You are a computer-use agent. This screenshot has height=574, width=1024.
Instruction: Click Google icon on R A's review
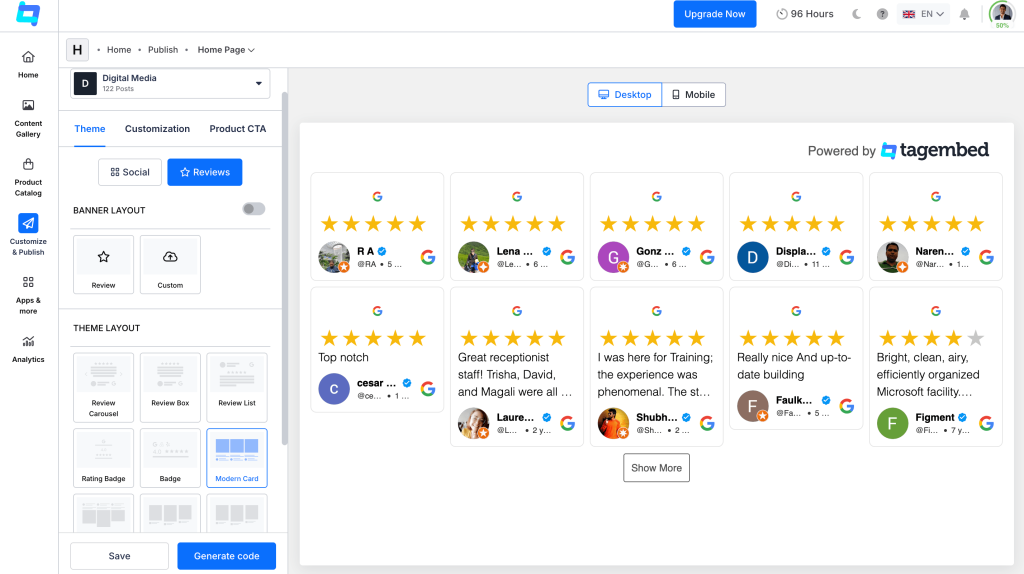tap(428, 257)
